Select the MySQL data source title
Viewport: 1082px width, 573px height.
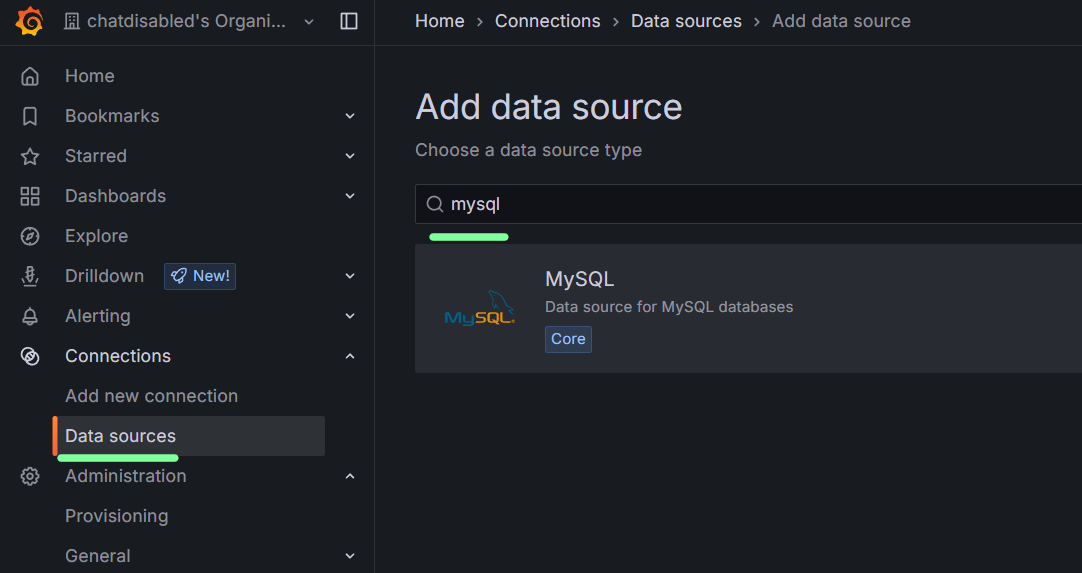point(580,279)
